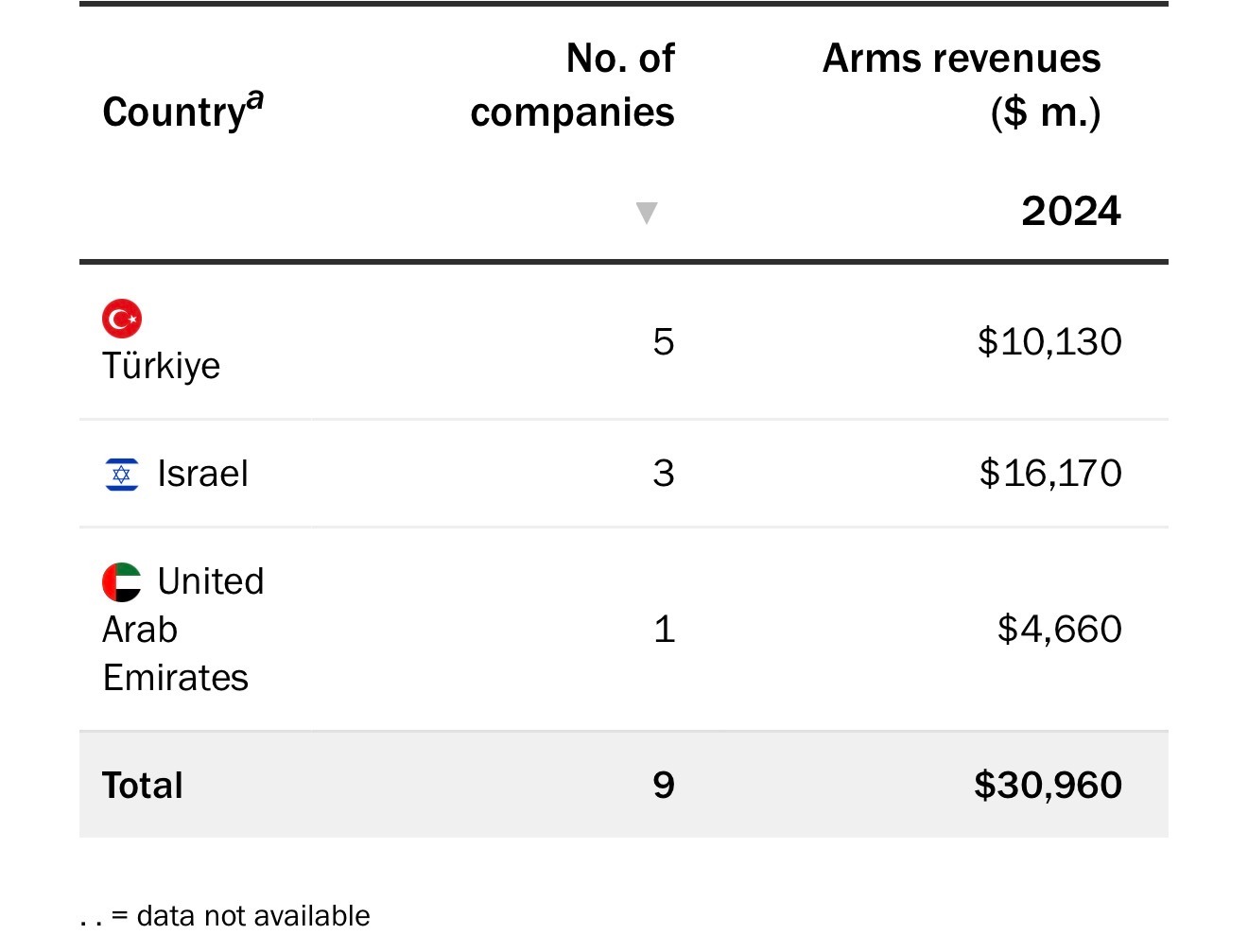Select the Türkiye country name
The height and width of the screenshot is (952, 1248).
coord(162,366)
